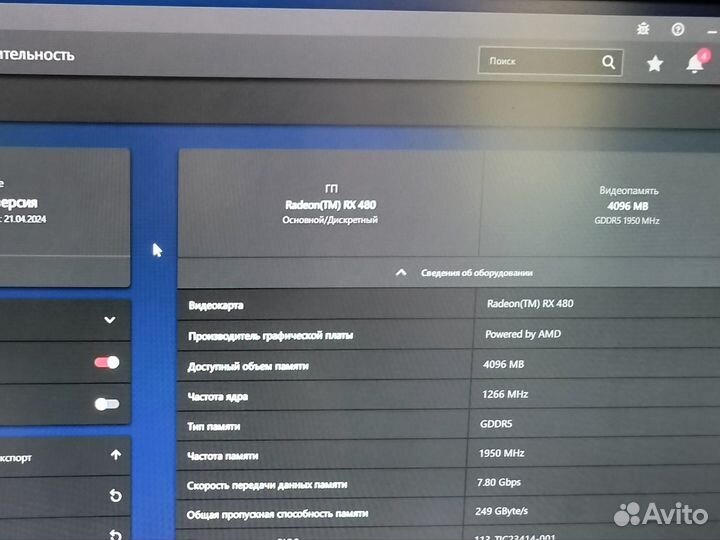Open favorites star icon
This screenshot has width=720, height=540.
coord(655,63)
